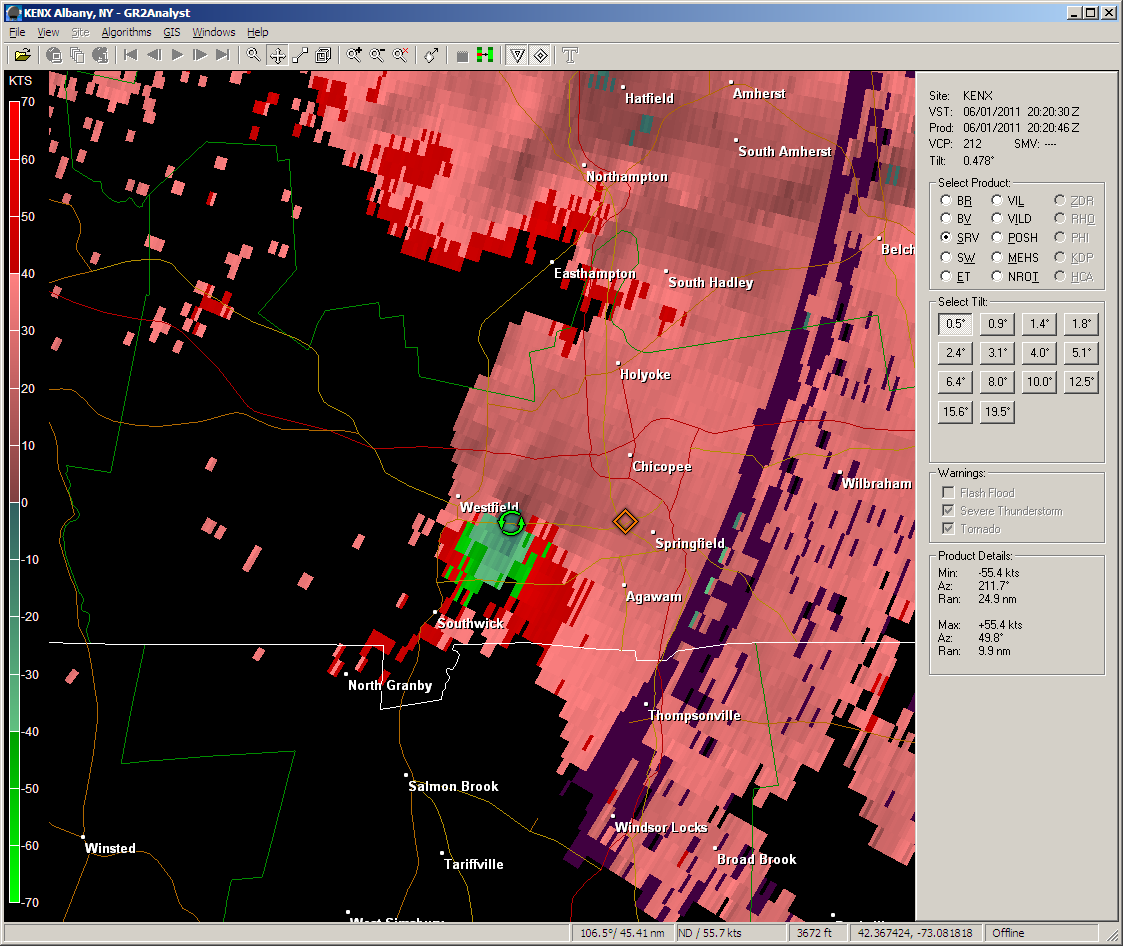Screen dimensions: 1123x946
Task: Toggle the Tornado warnings checkbox
Action: point(948,528)
